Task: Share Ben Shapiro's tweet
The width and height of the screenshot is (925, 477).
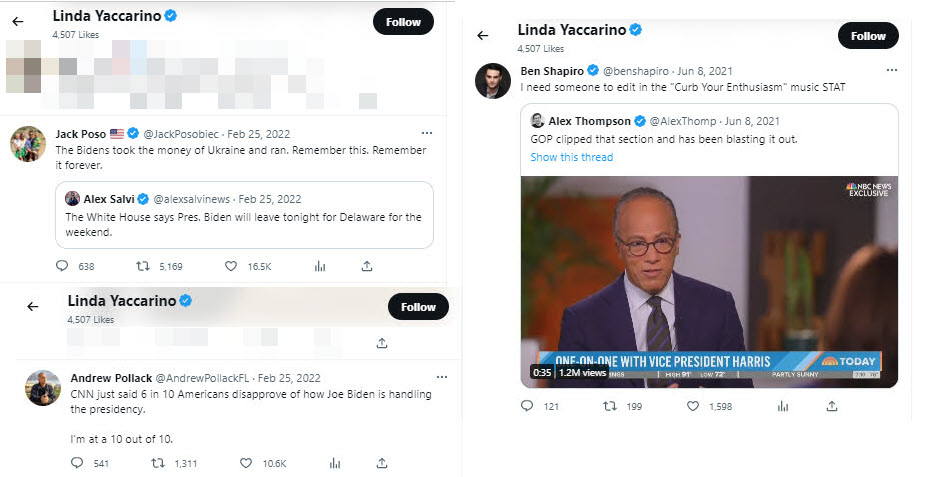Action: point(832,406)
